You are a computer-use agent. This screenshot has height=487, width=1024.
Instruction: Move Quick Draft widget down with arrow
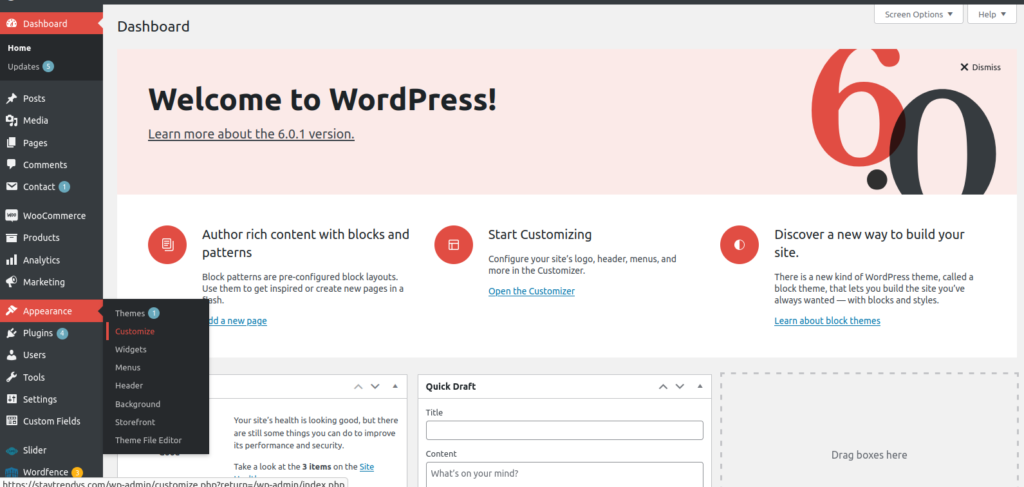[677, 386]
